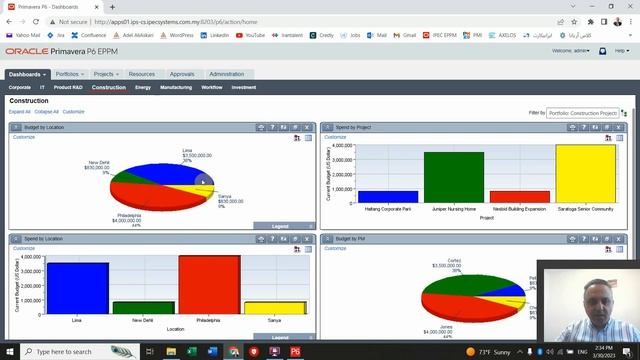Switch to the IT dashboard
The height and width of the screenshot is (360, 640).
42,87
